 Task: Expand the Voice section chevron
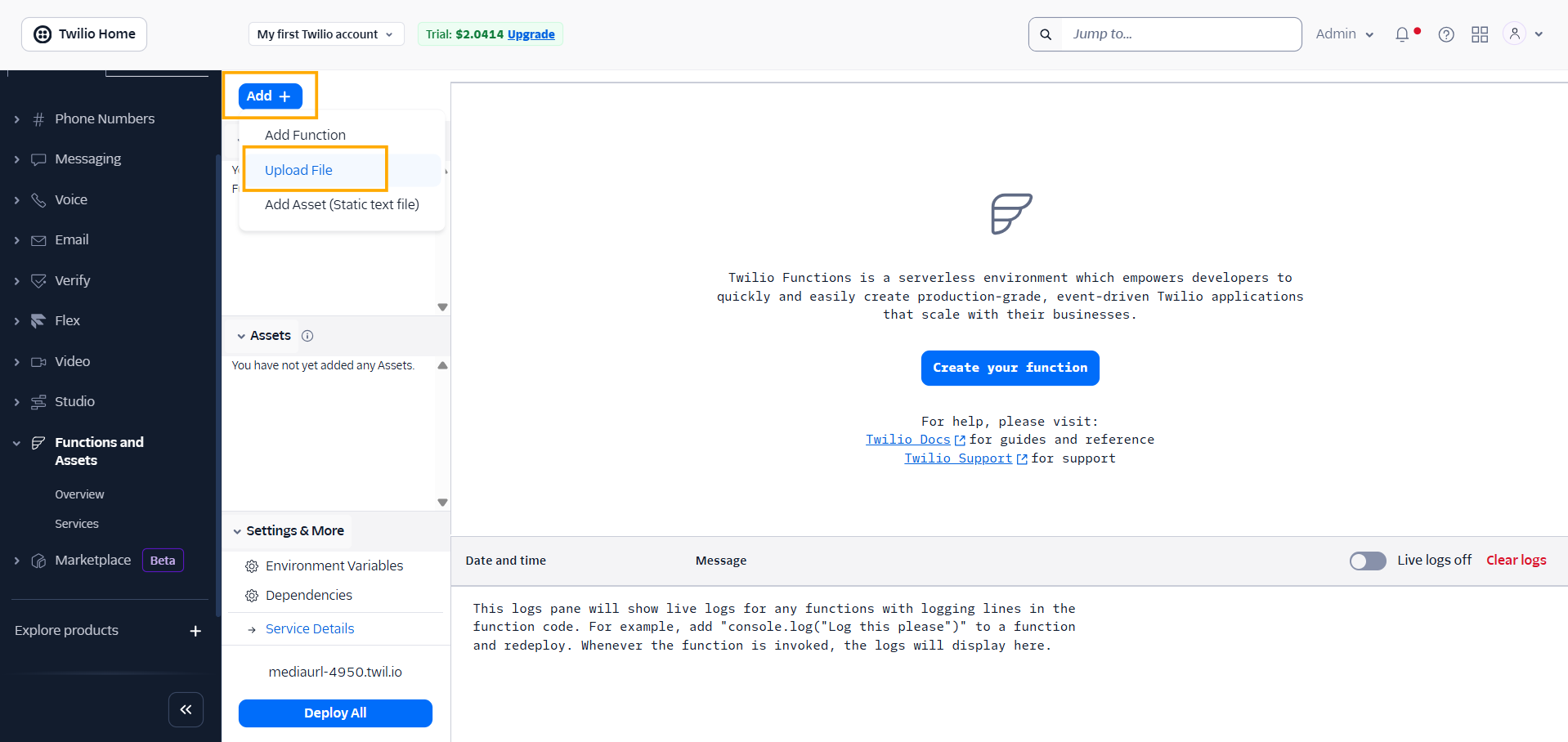tap(16, 200)
